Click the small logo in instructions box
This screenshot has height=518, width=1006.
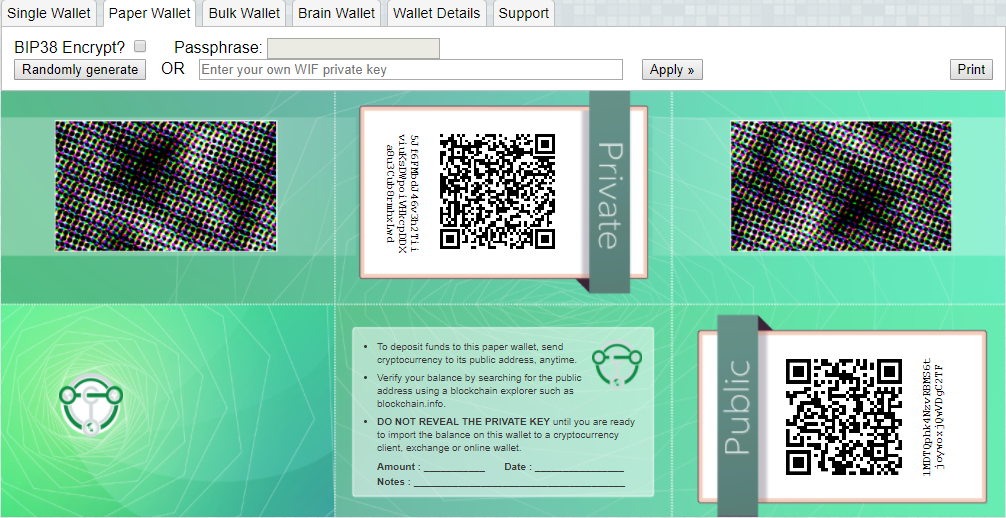pyautogui.click(x=617, y=363)
